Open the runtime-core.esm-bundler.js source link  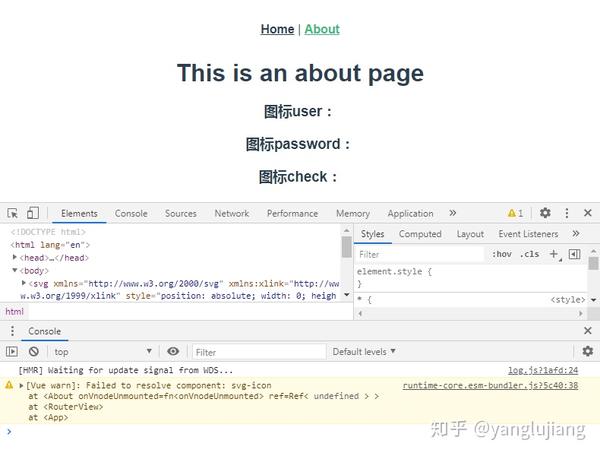490,386
